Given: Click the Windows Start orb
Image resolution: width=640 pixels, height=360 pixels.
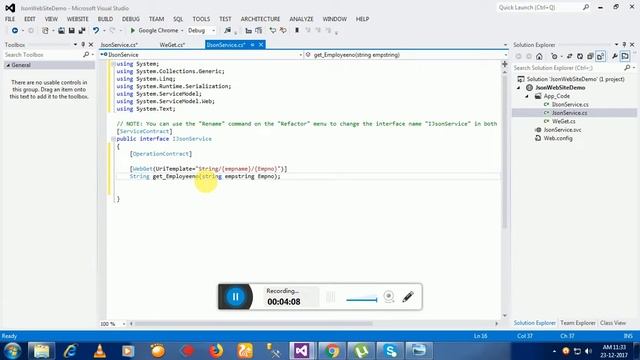Looking at the screenshot, I should point(12,351).
